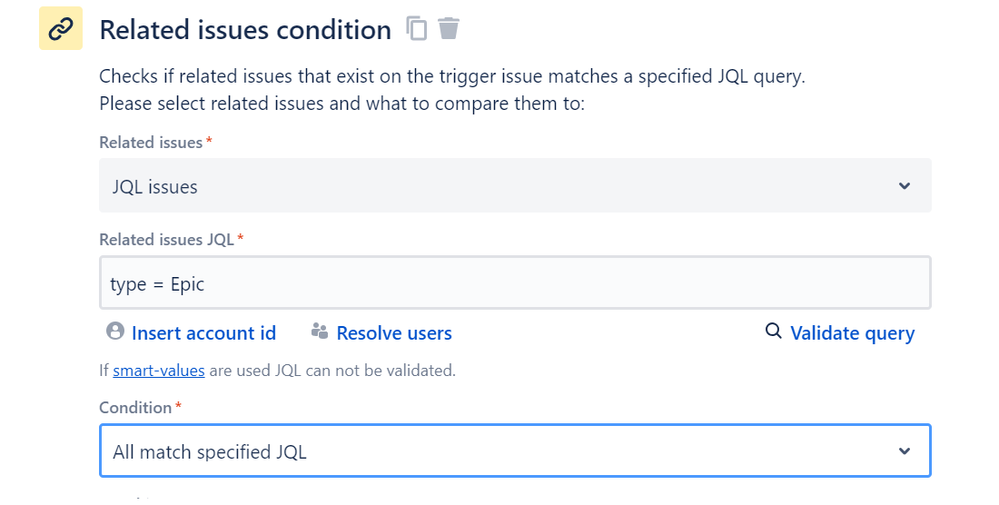Expand the Condition dropdown chevron
The width and height of the screenshot is (999, 505).
904,451
